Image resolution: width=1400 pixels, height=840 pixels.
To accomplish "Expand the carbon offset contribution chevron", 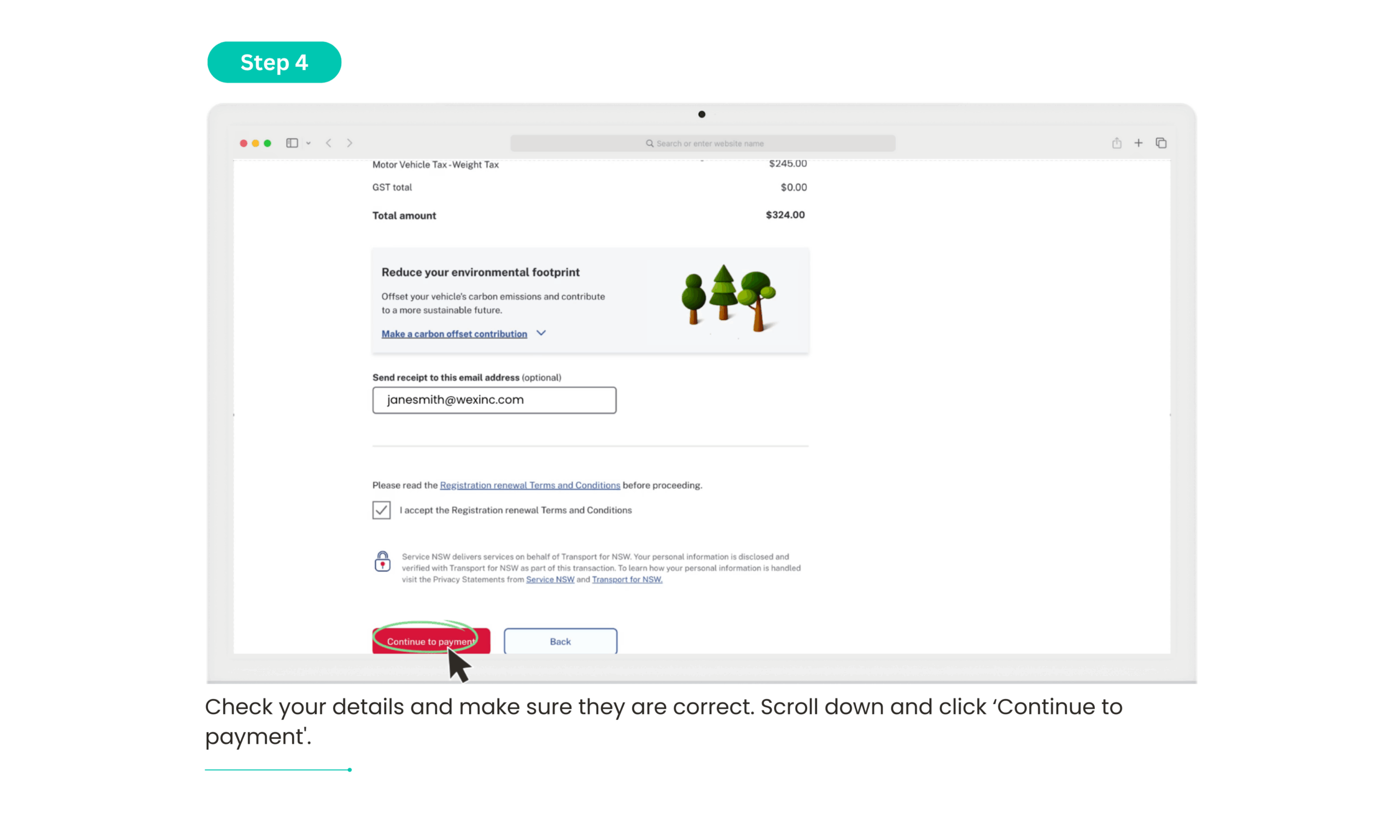I will coord(541,334).
